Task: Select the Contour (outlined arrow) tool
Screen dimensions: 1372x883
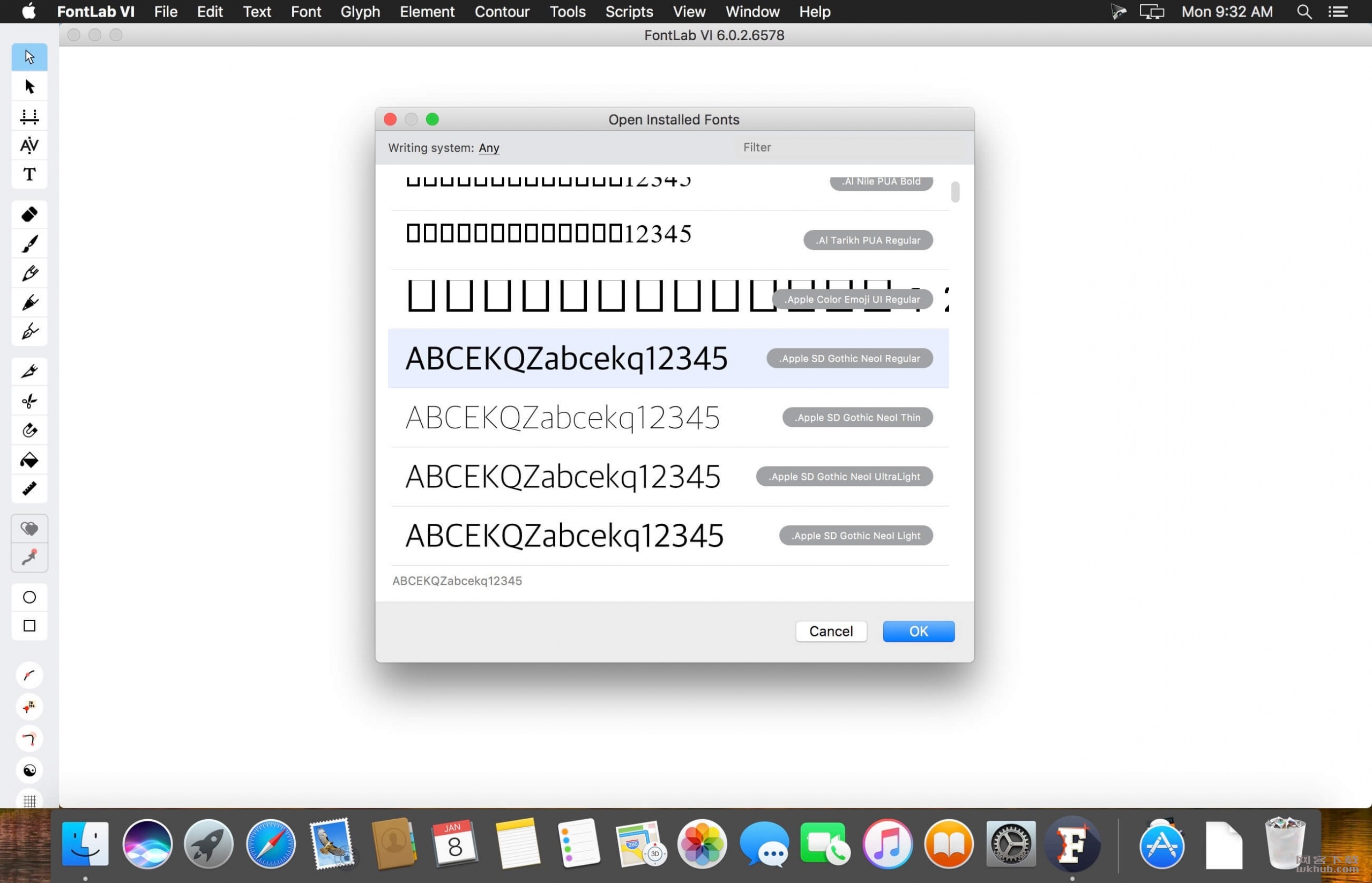Action: pos(29,57)
